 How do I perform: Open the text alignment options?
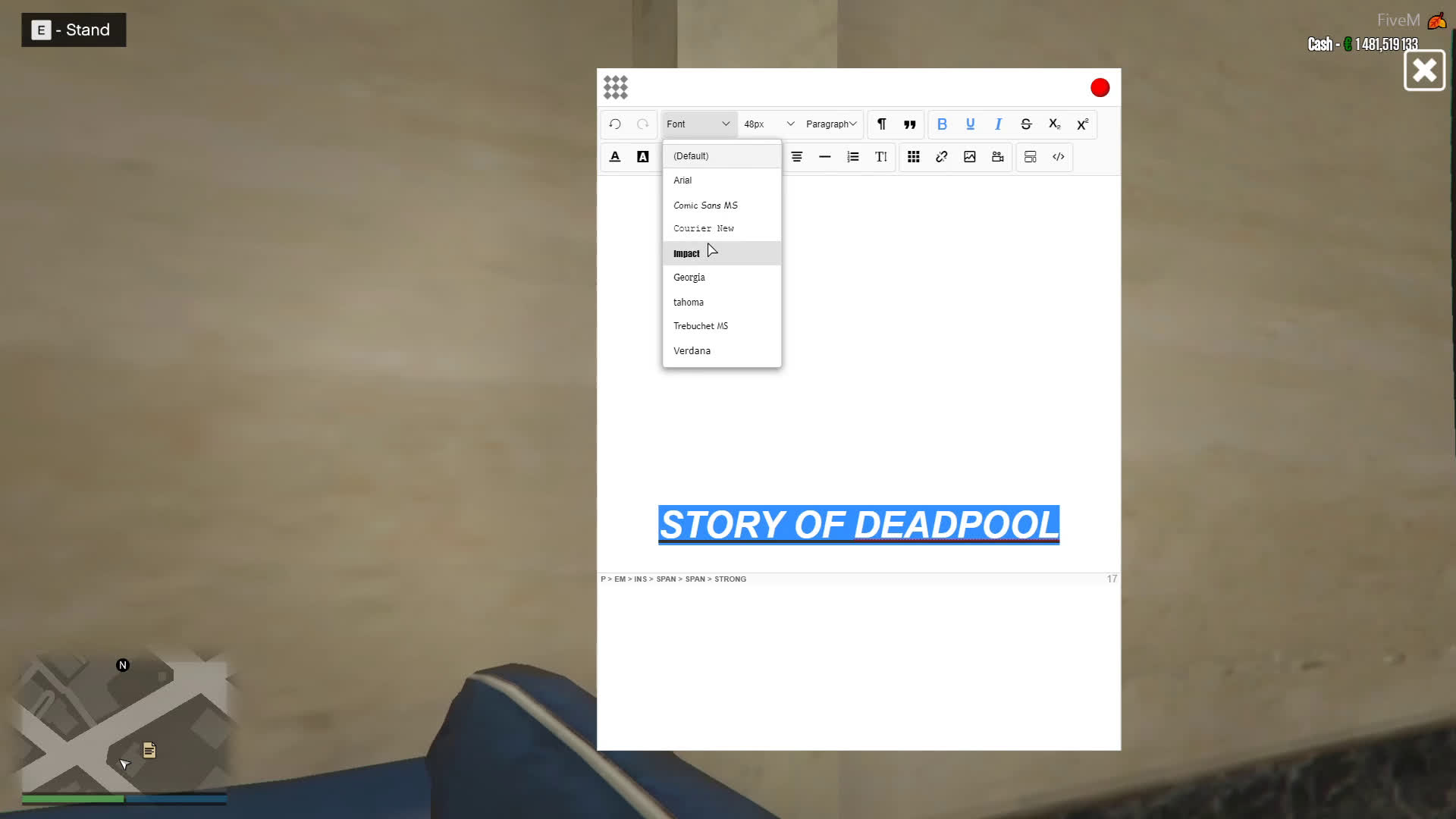pos(797,157)
